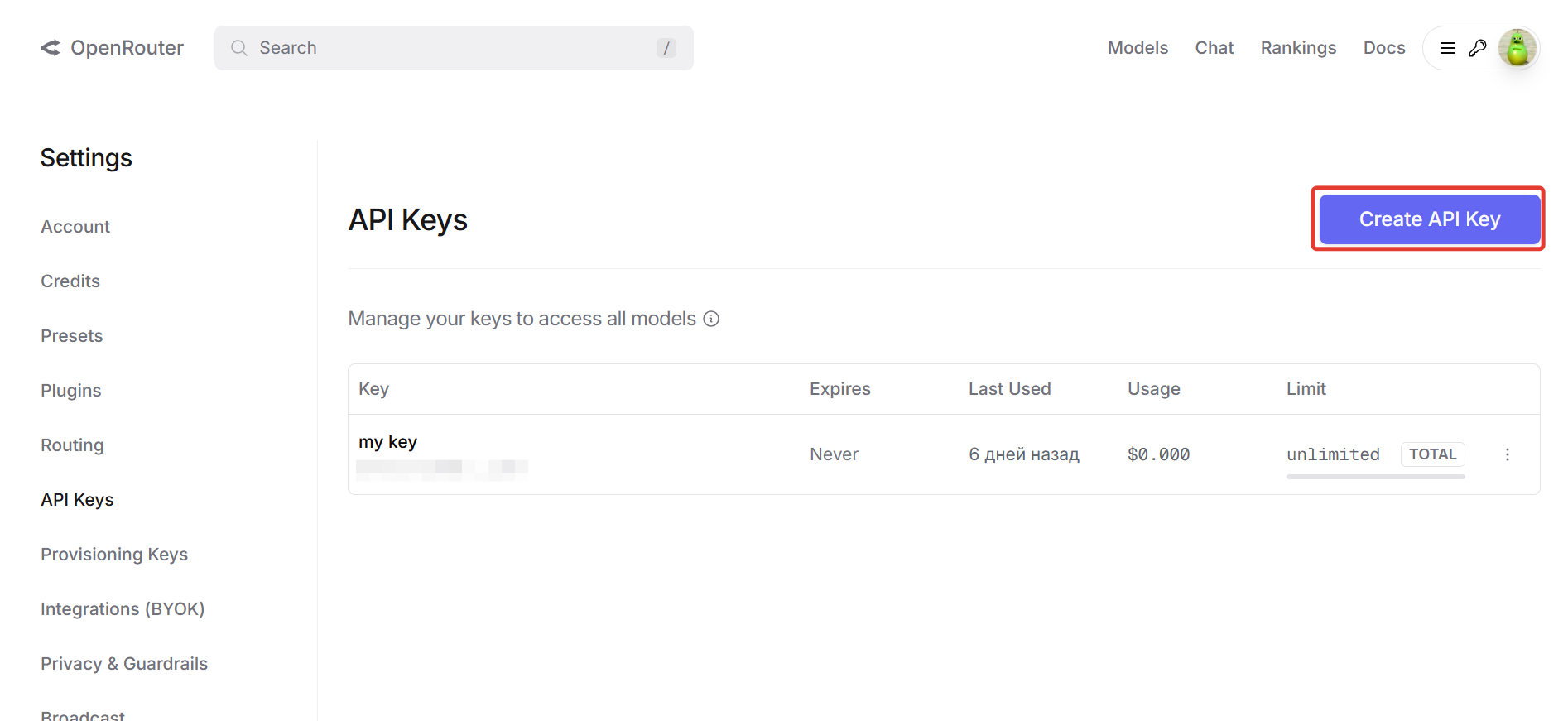Go to the Chat page
This screenshot has height=721, width=1568.
(1214, 48)
